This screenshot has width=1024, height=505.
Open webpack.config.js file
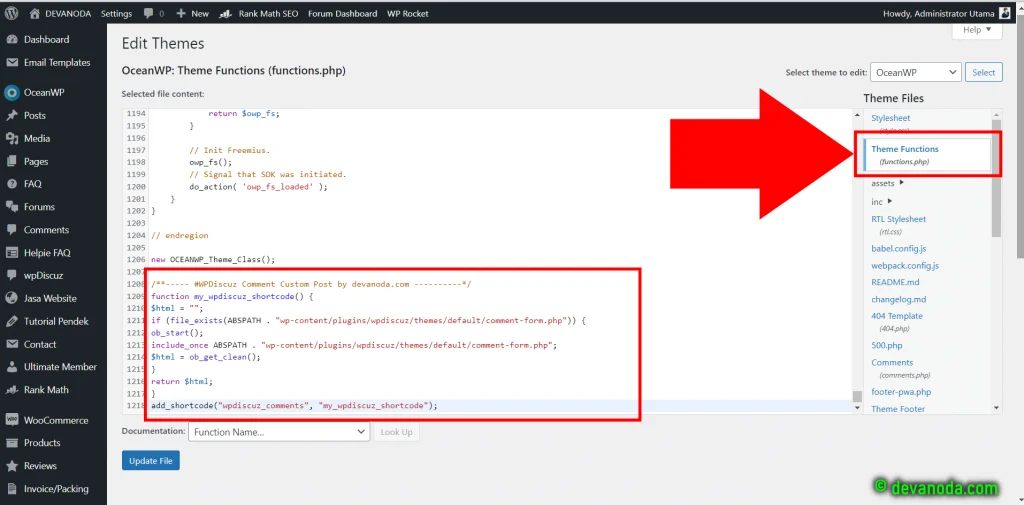coord(905,266)
